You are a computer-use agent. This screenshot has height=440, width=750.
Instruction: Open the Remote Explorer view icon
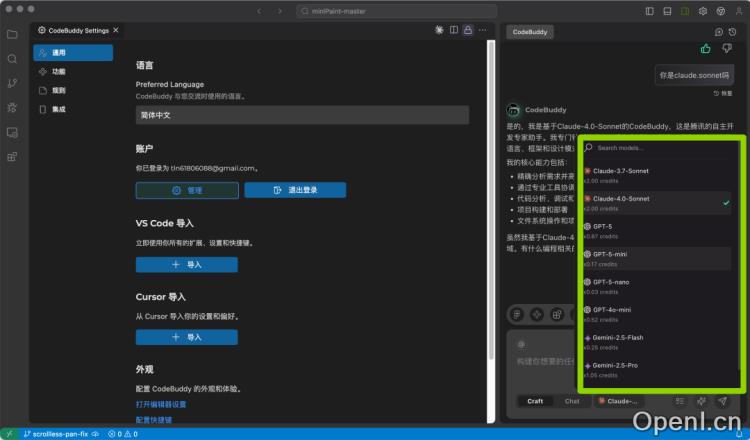[12, 132]
